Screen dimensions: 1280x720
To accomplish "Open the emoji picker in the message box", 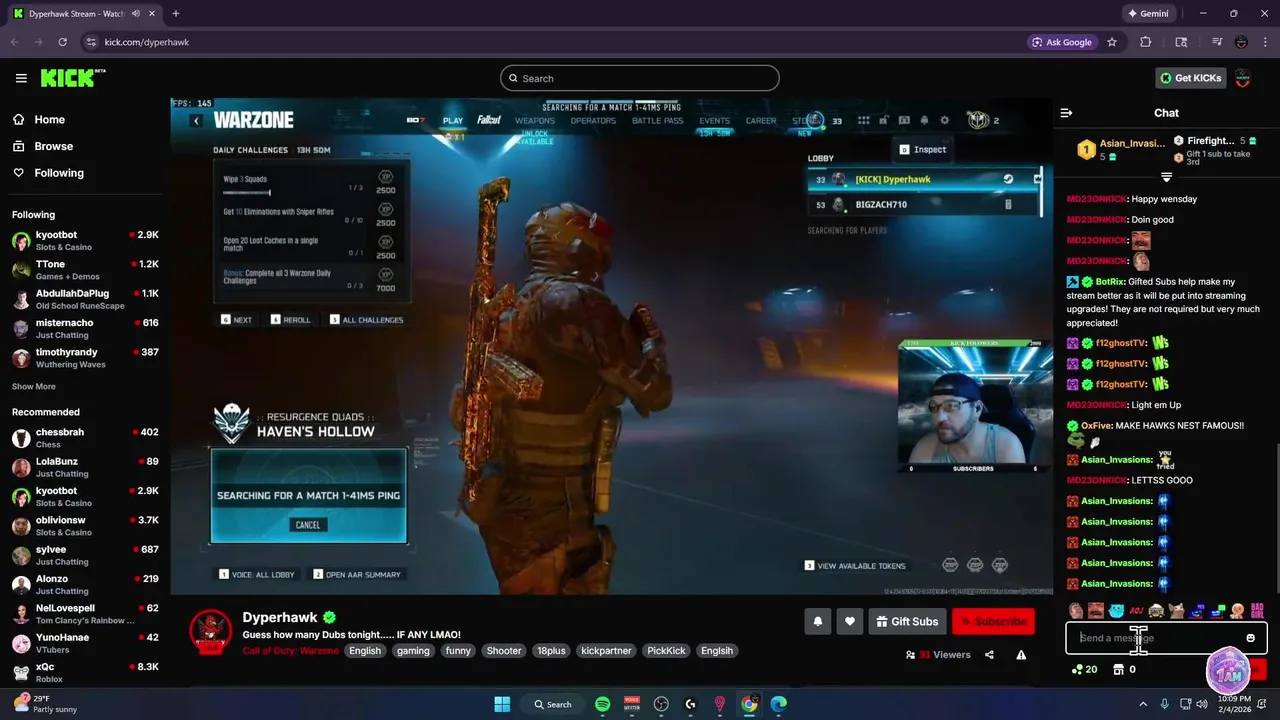I will (x=1250, y=638).
